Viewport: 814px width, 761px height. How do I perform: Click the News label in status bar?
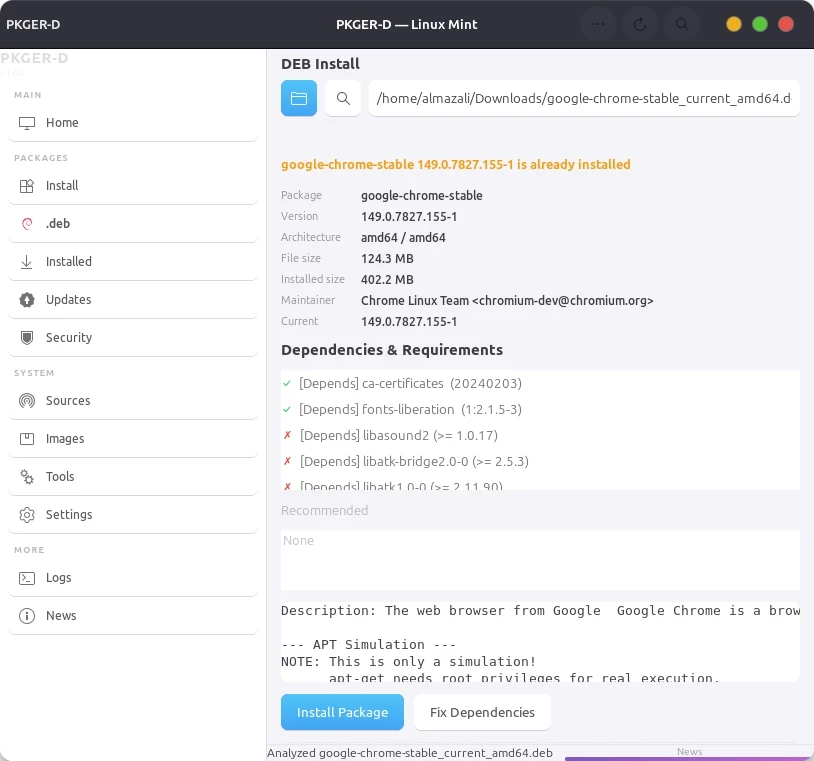point(689,752)
